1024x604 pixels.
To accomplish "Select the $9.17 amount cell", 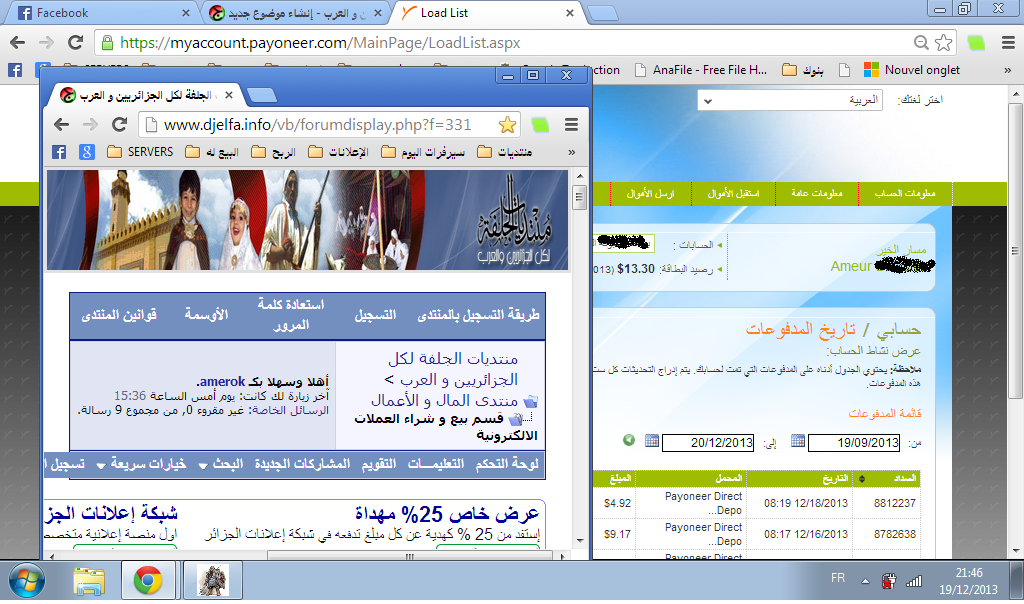I will point(617,534).
